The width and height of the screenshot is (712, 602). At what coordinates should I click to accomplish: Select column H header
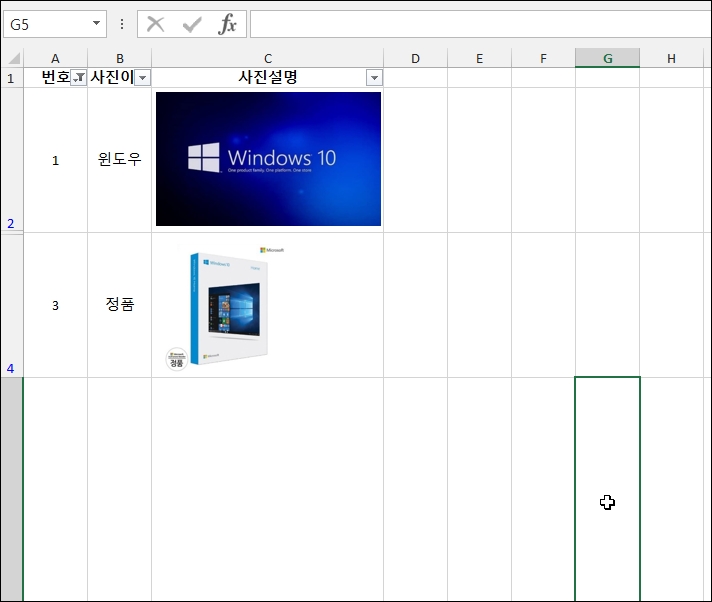pos(672,58)
